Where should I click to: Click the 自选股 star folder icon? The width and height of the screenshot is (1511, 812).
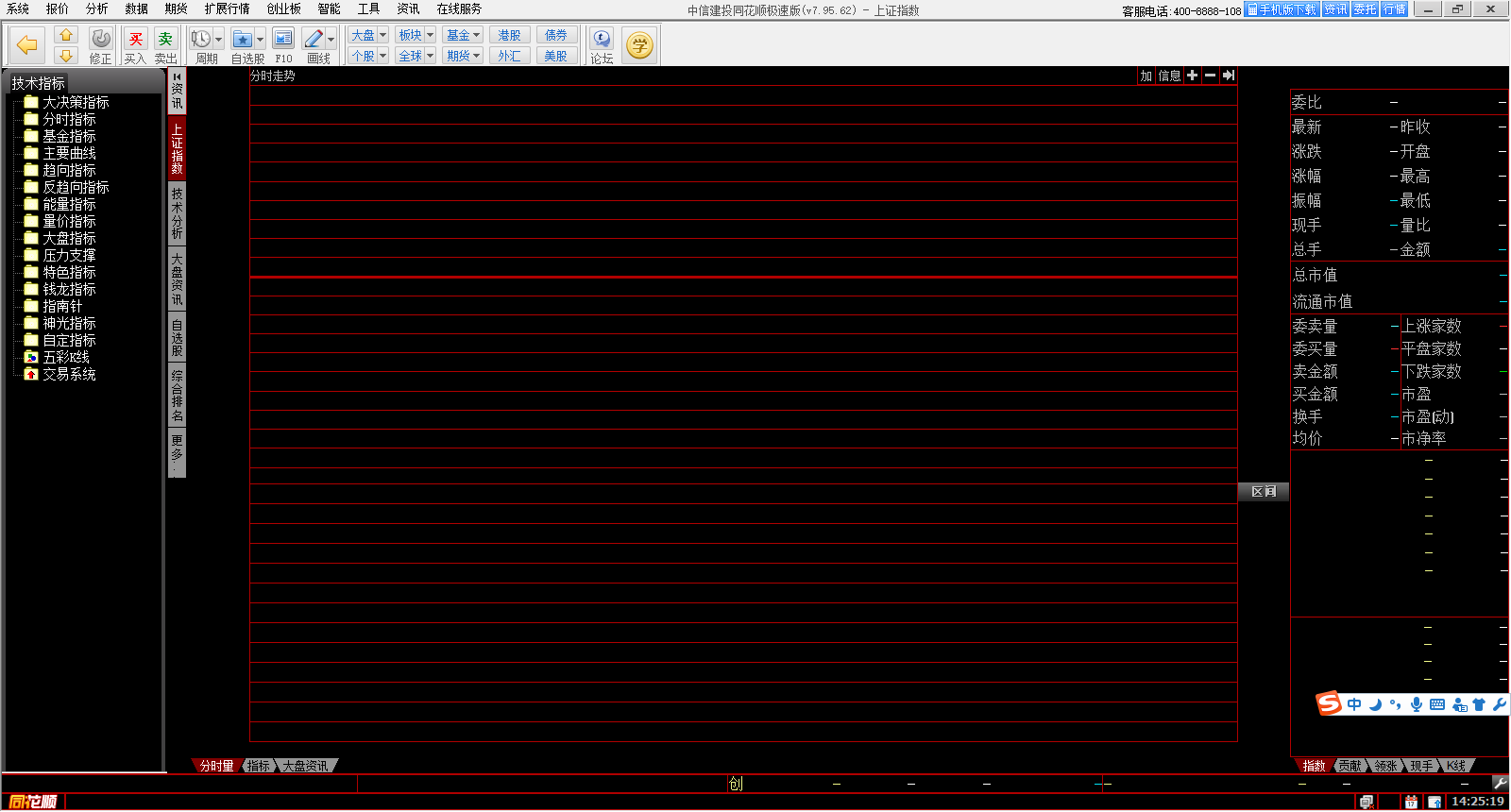243,39
